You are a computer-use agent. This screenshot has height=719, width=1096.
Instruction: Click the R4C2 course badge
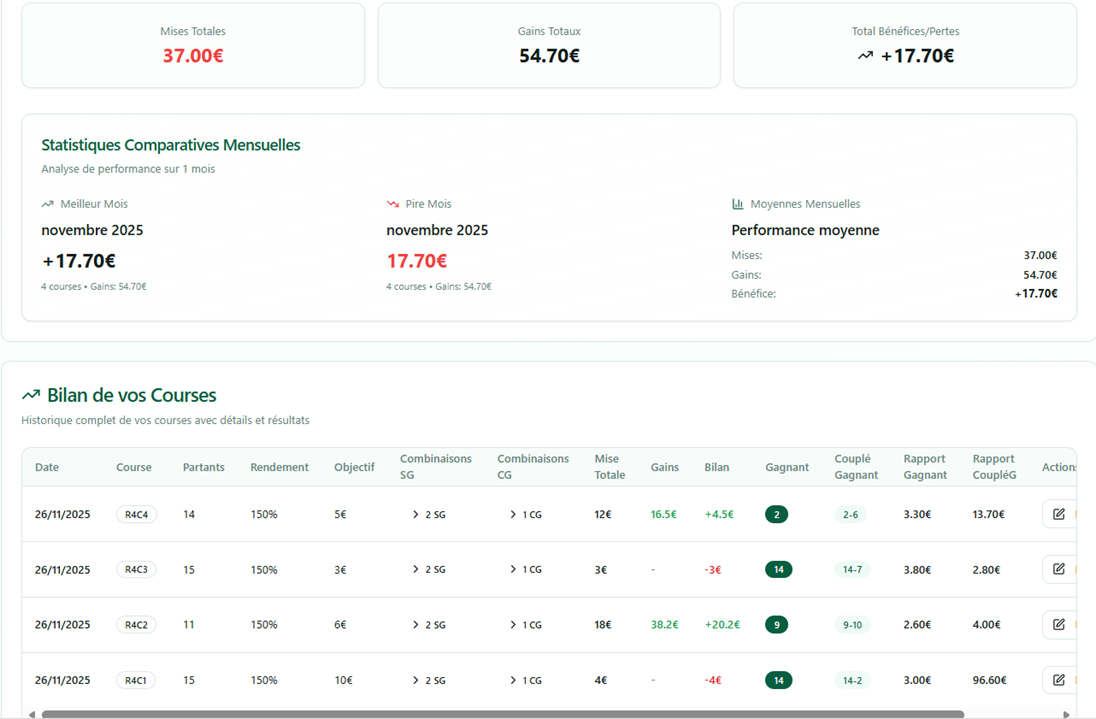tap(136, 625)
